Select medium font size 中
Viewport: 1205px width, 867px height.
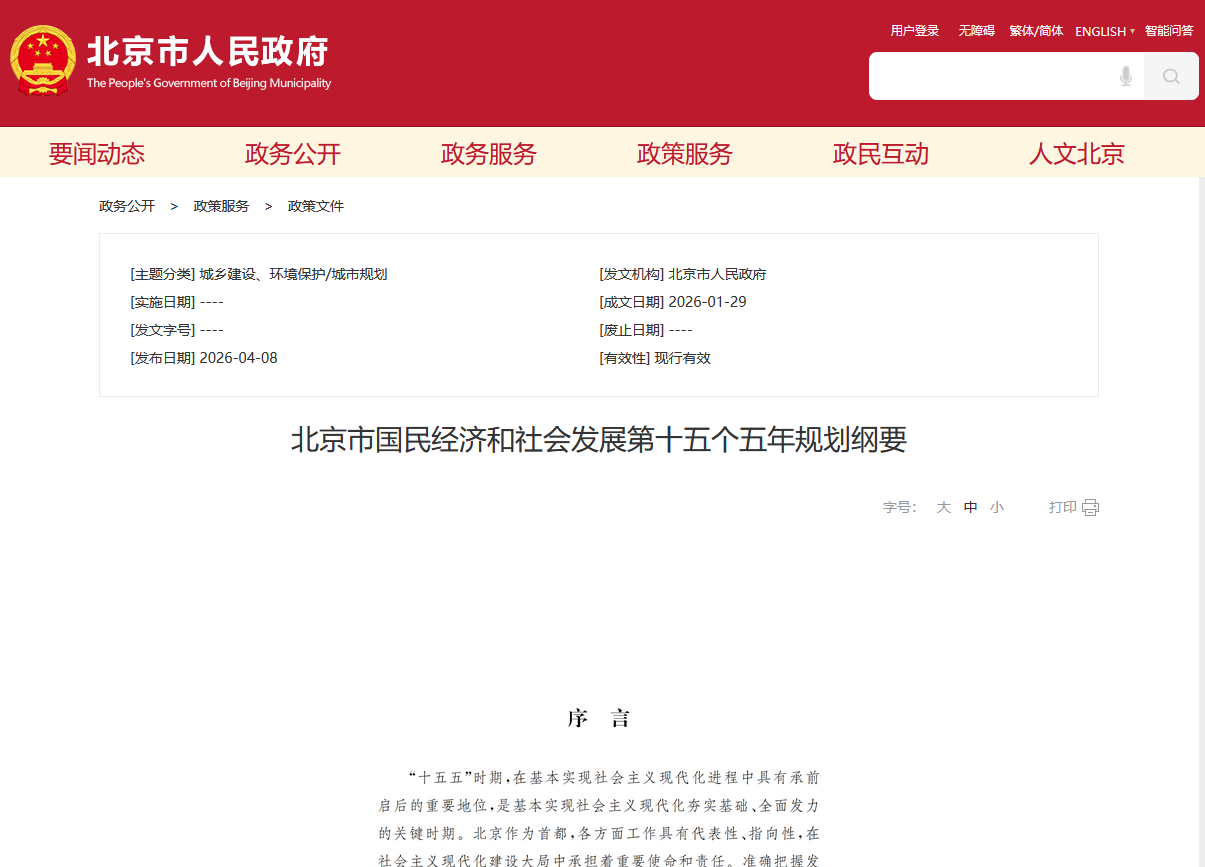pos(970,507)
